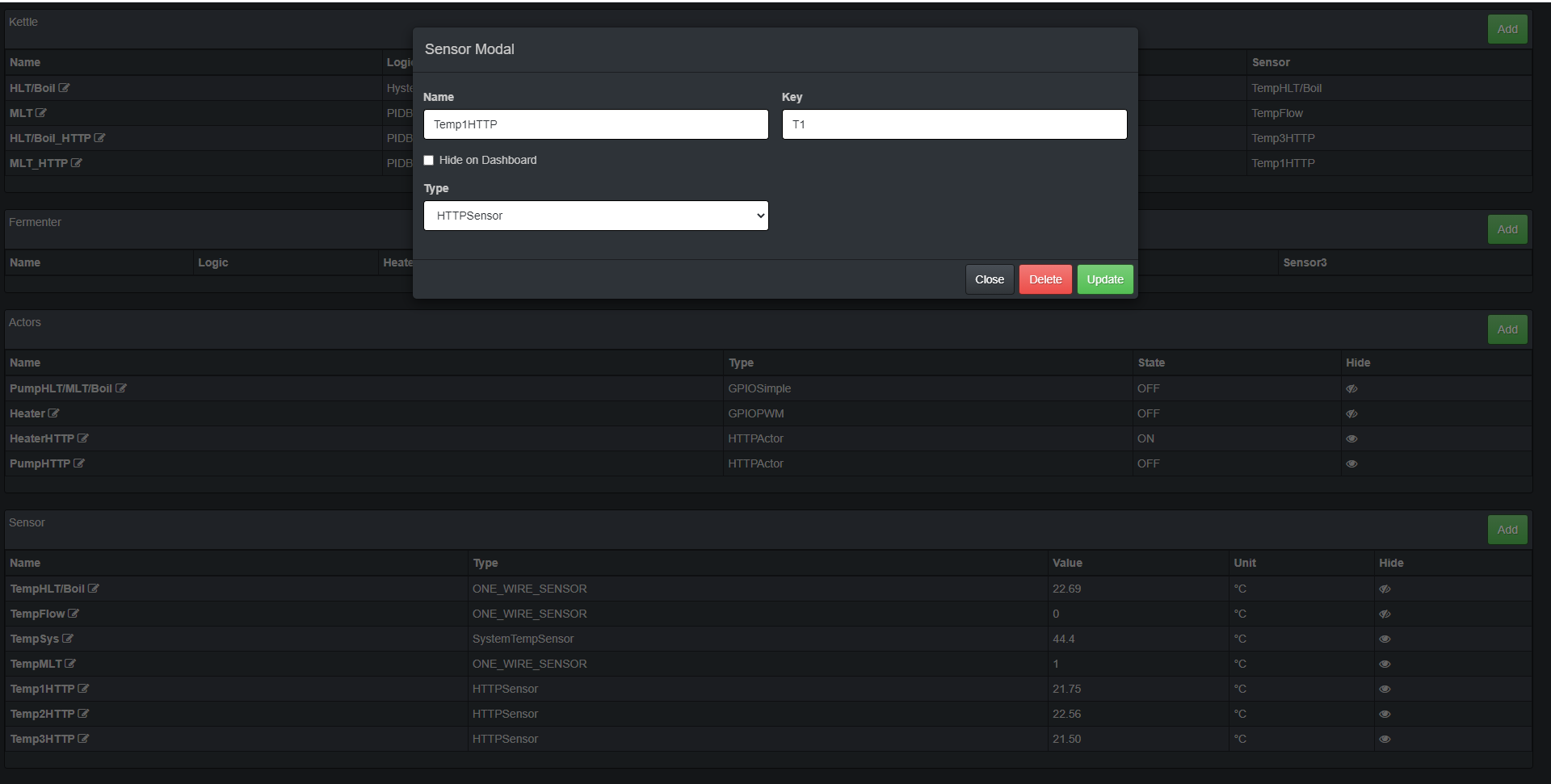Edit the HLT/Boil_HTTP kettle entry
The height and width of the screenshot is (784, 1551).
click(x=99, y=138)
